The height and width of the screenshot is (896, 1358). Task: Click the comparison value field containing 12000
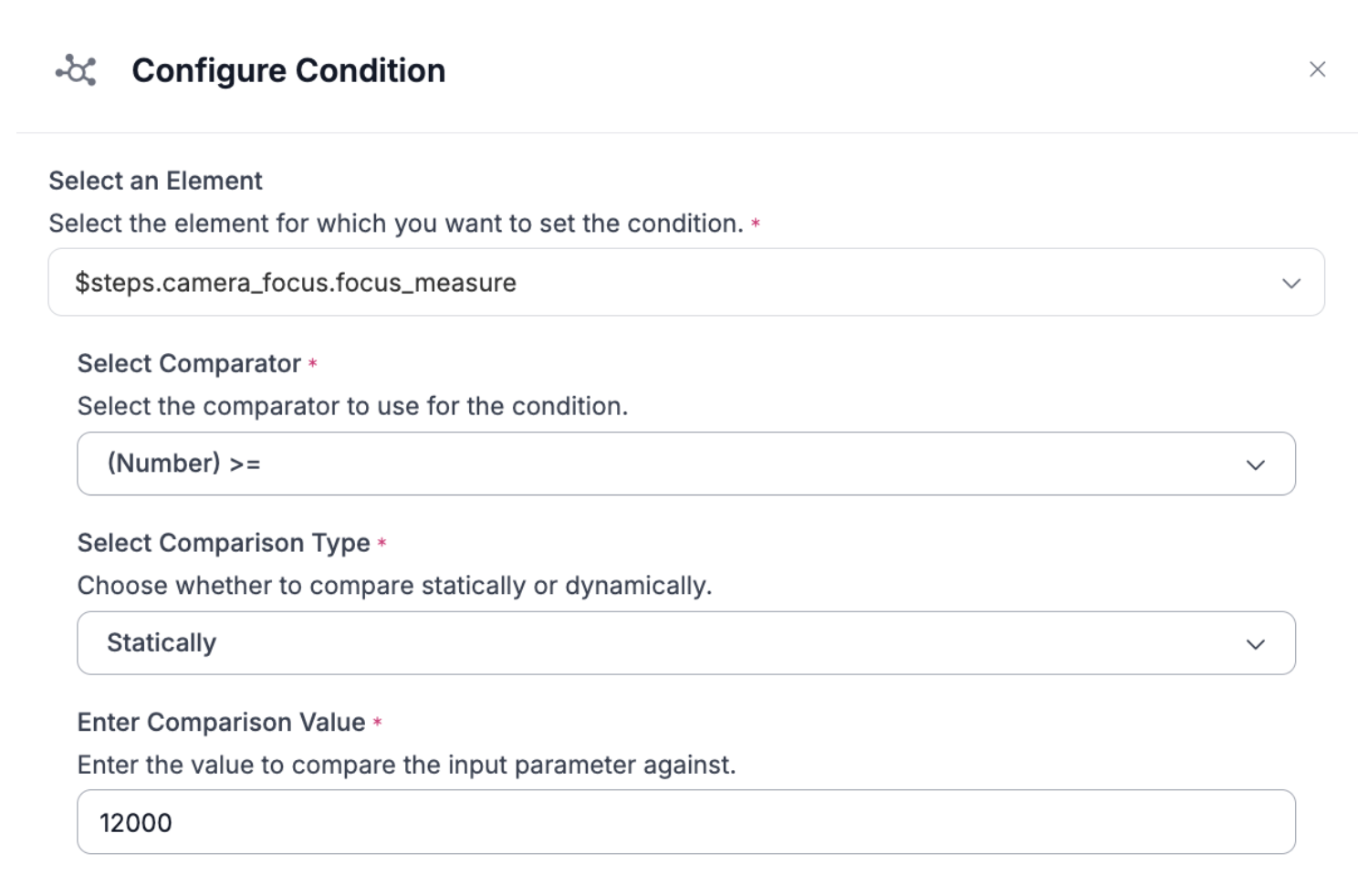point(685,822)
